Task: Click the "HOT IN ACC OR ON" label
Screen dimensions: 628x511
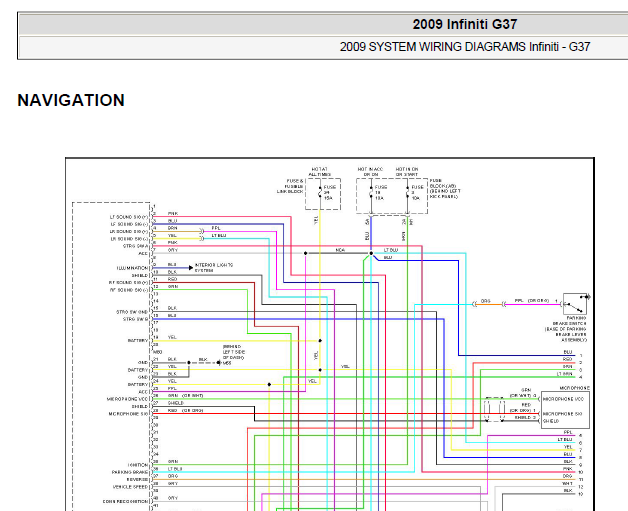Action: point(370,172)
